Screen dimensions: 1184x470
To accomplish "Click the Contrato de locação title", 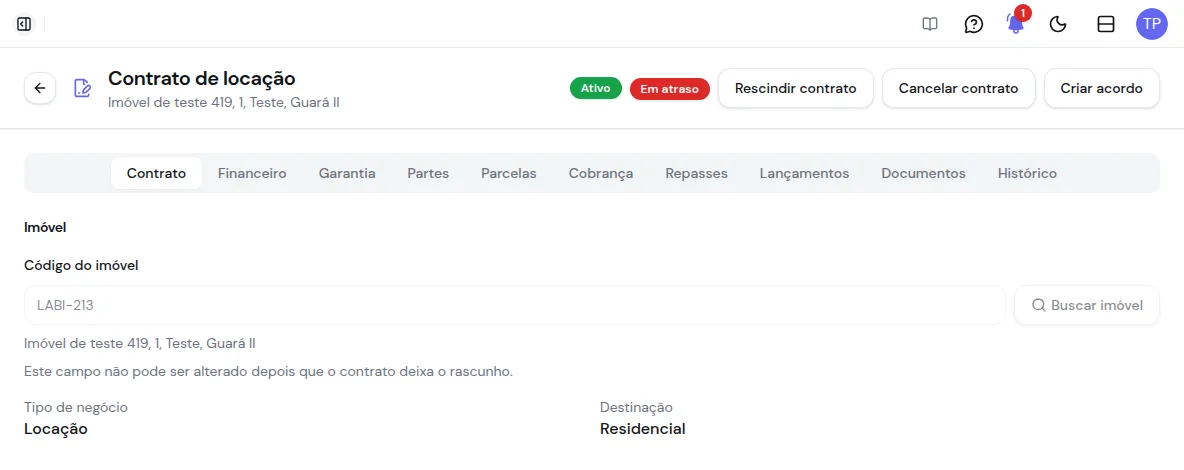I will (202, 78).
